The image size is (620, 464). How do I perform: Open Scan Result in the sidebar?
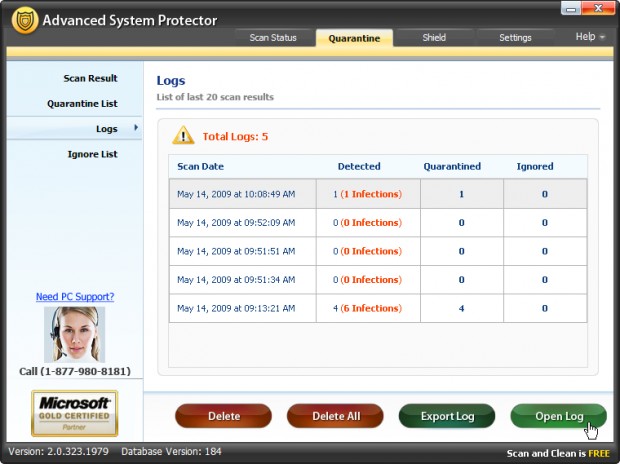[91, 78]
